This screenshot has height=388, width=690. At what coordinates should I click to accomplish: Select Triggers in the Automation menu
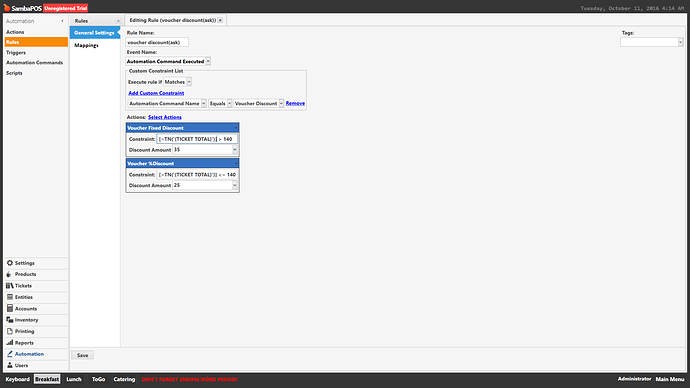pos(16,52)
